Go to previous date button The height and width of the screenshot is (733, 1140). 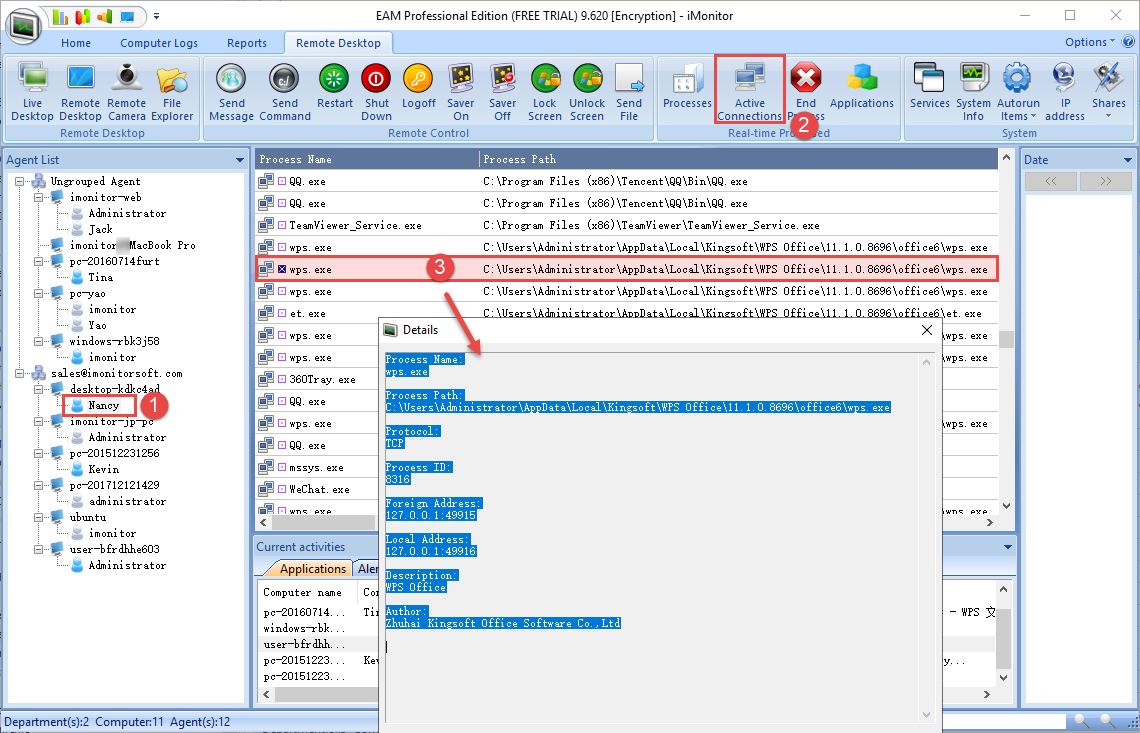pos(1051,181)
